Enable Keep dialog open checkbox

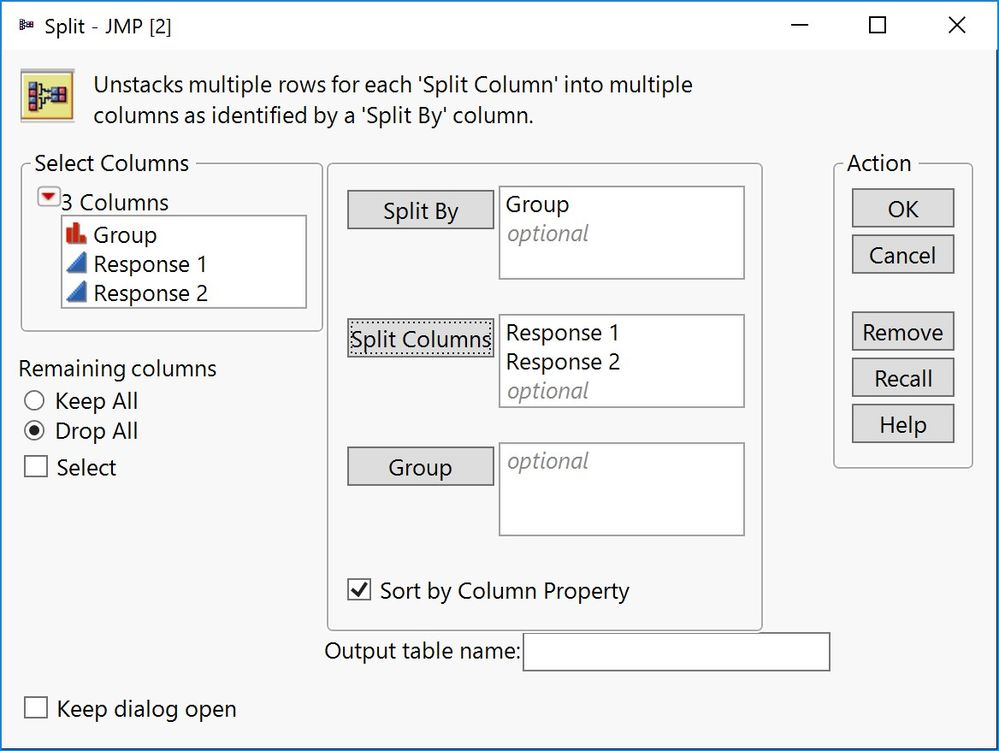point(36,709)
